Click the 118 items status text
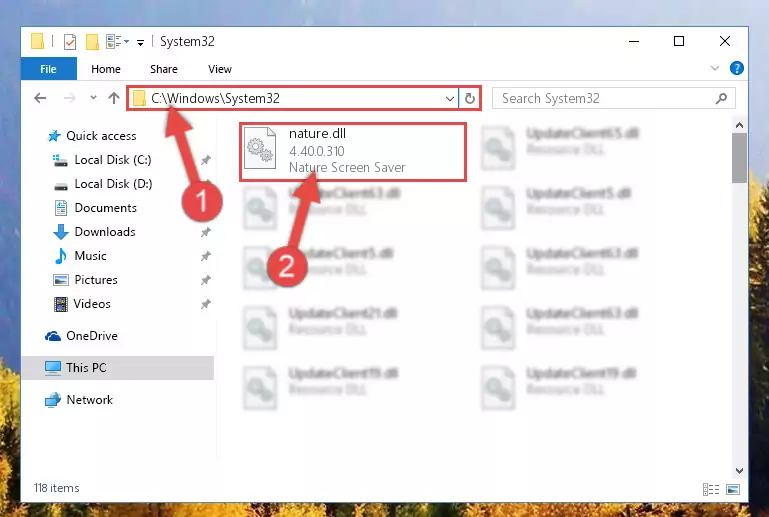 (x=56, y=488)
